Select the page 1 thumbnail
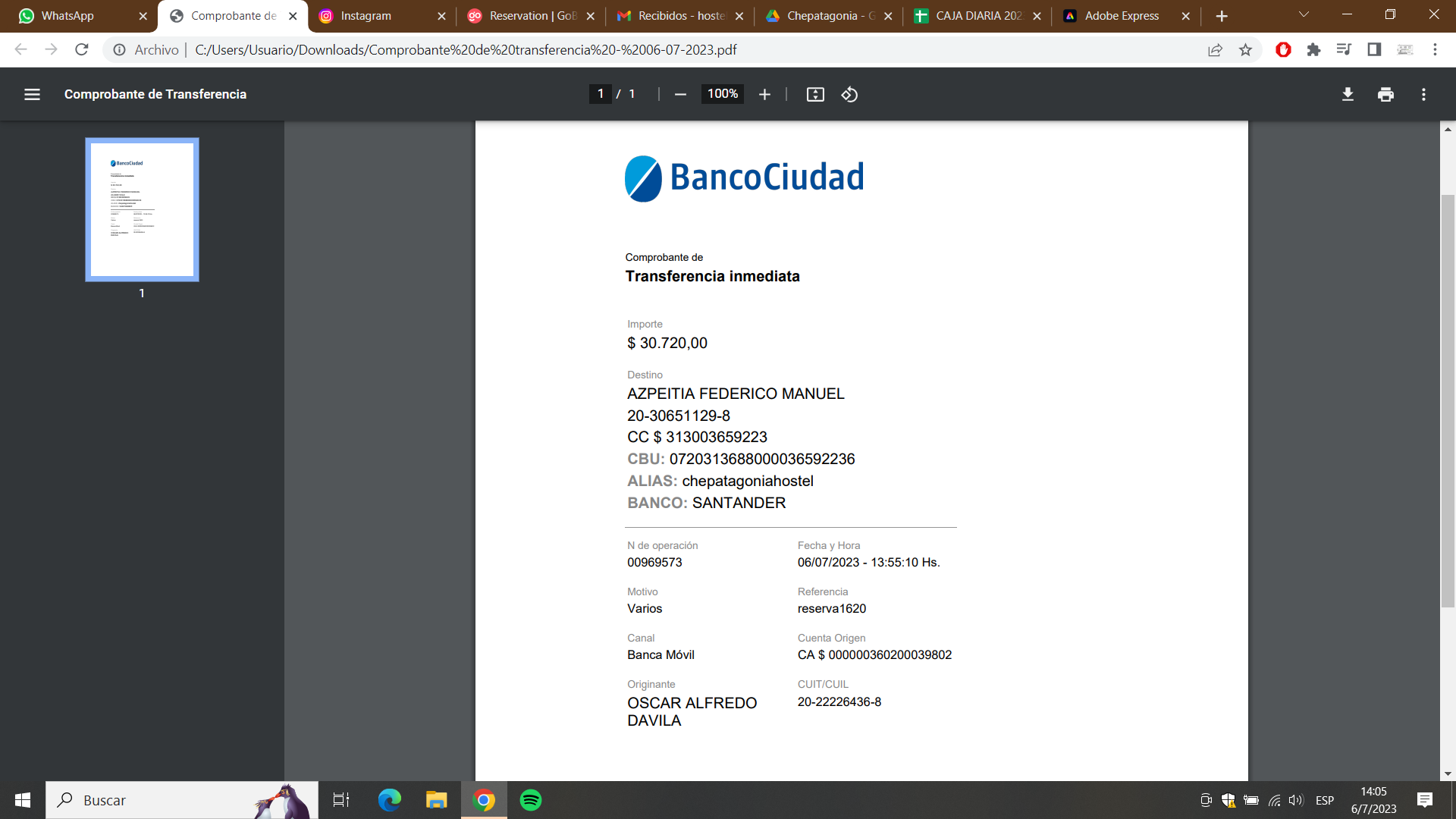 (x=142, y=209)
